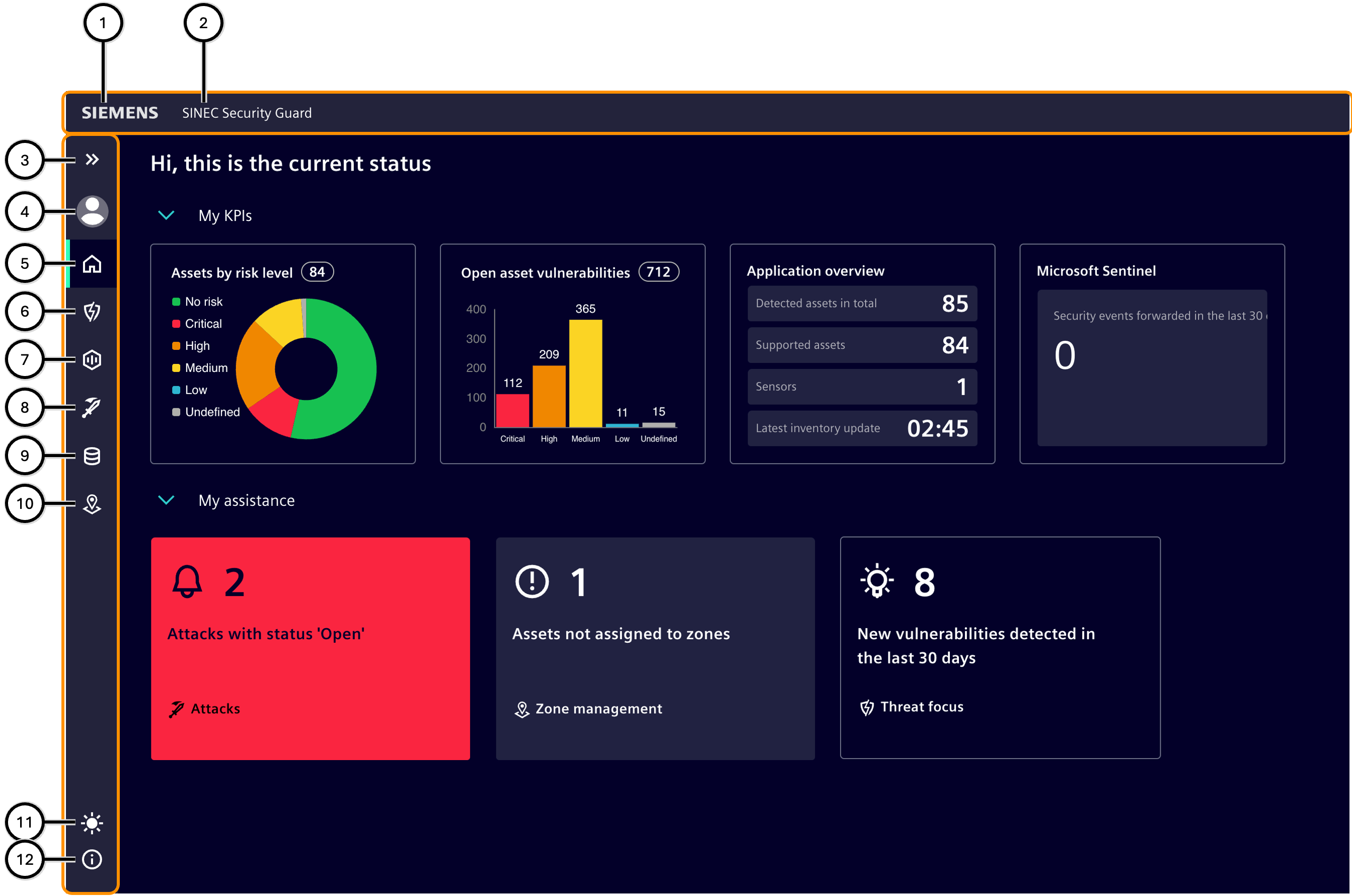Open the Detected assets in total row

click(862, 304)
